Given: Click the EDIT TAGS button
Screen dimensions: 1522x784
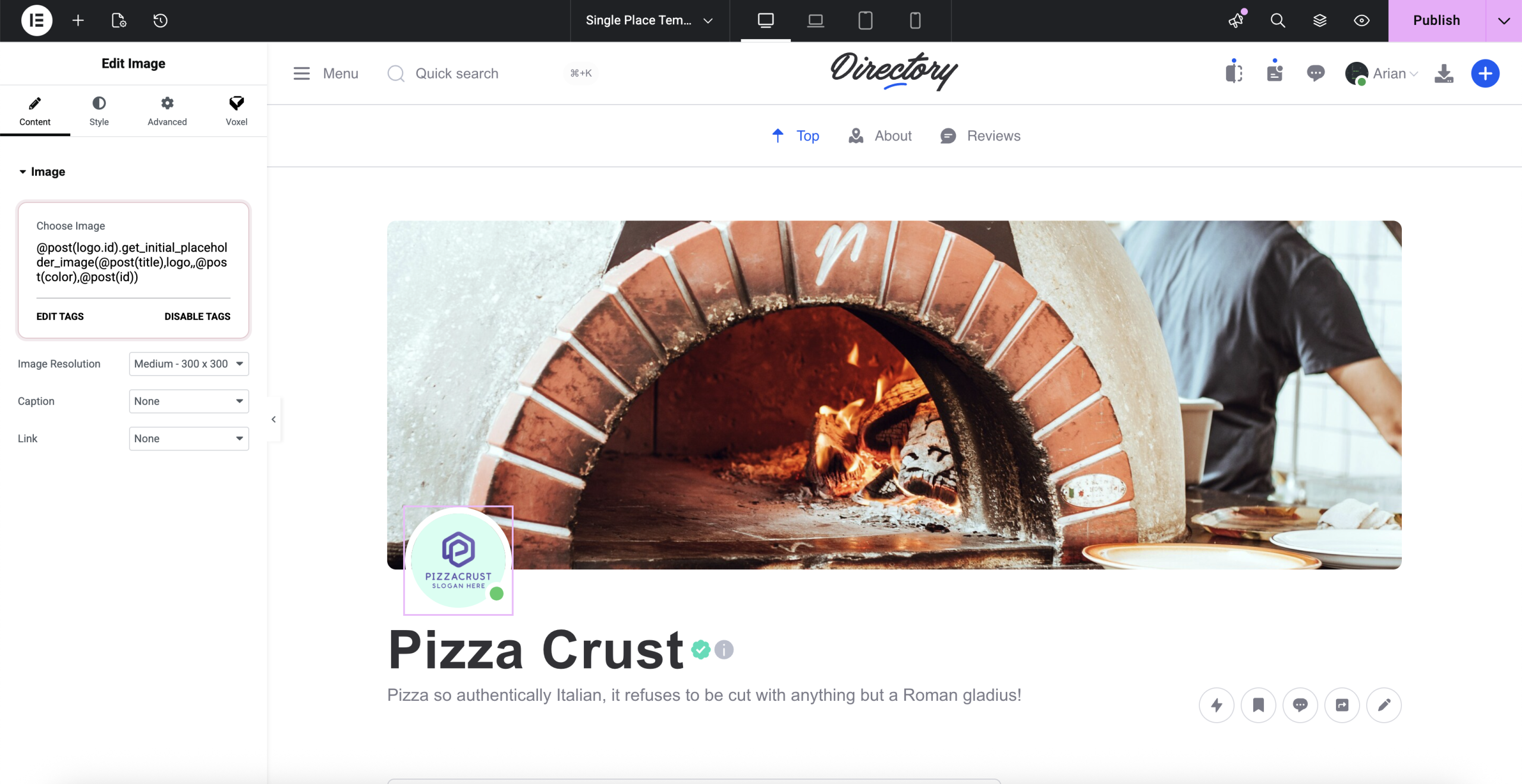Looking at the screenshot, I should (60, 316).
